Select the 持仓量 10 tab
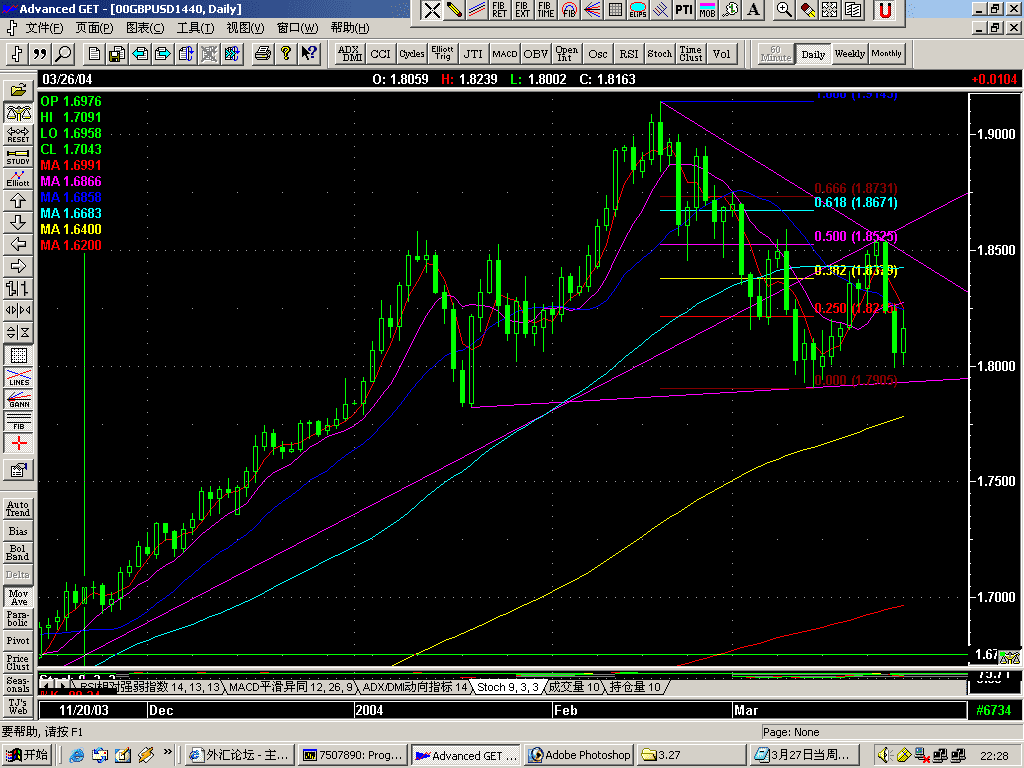 pyautogui.click(x=635, y=687)
